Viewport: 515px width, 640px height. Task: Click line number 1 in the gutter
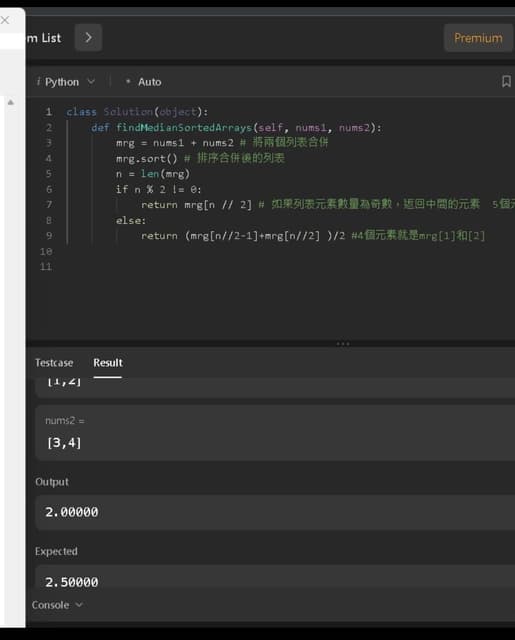pos(48,112)
